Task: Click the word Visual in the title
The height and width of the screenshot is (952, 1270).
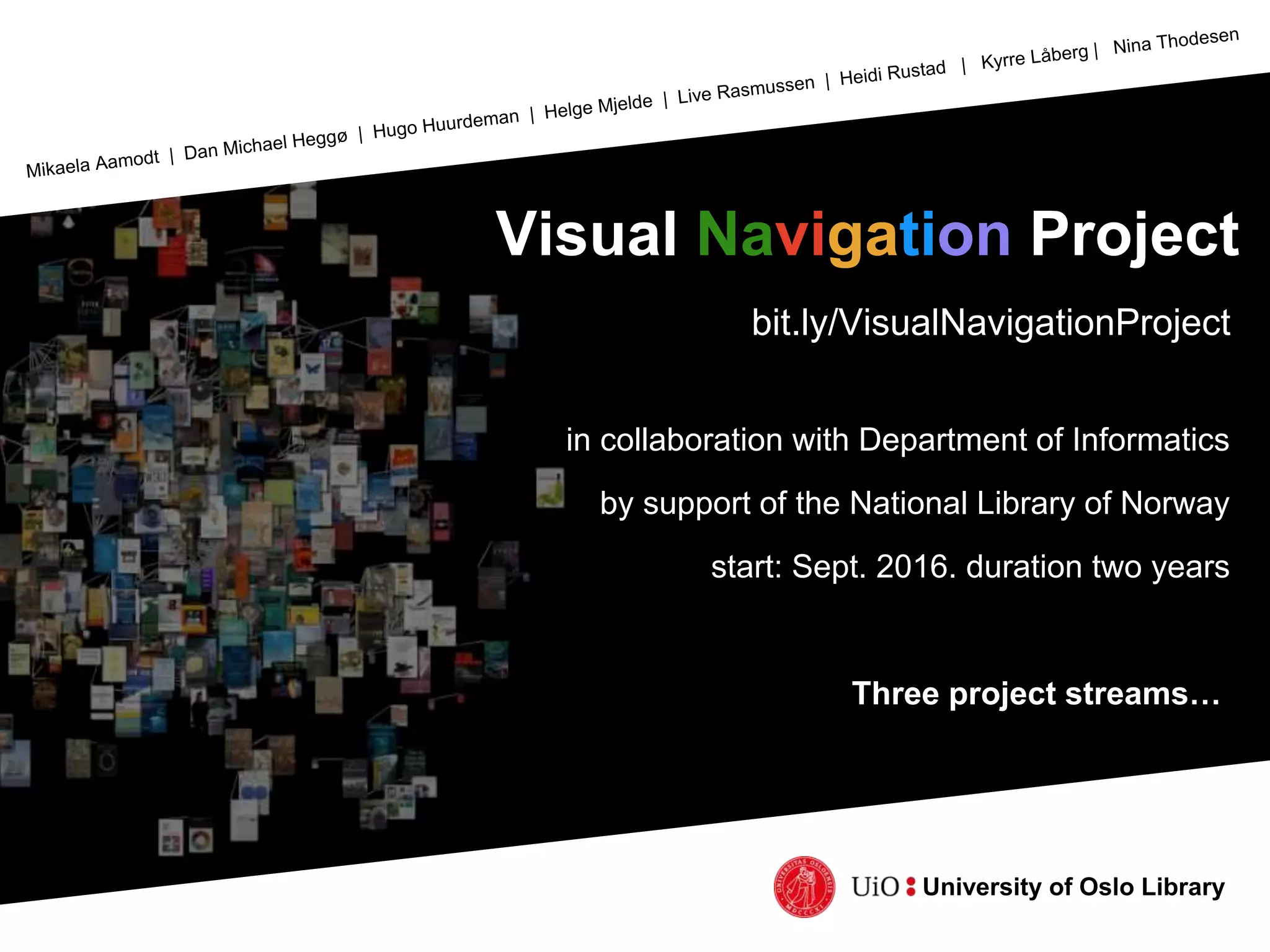Action: pos(586,235)
